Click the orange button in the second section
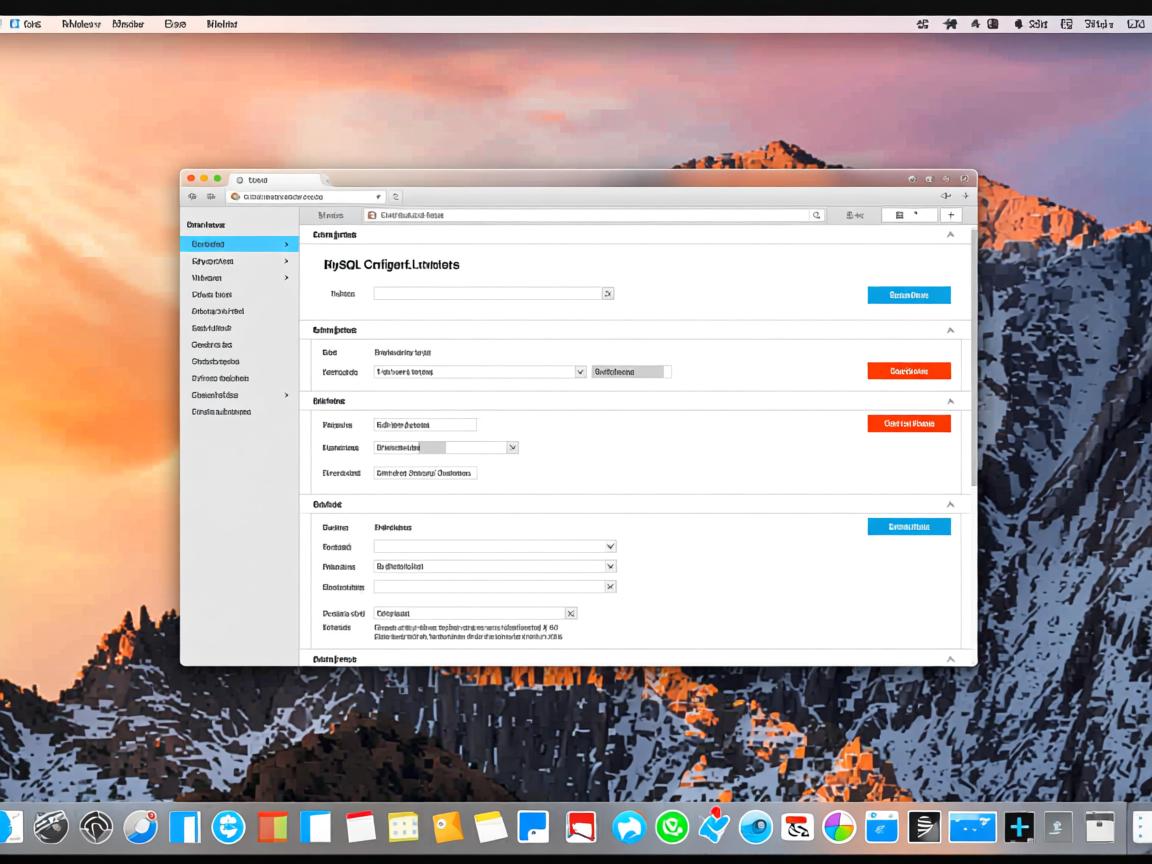1152x864 pixels. [908, 371]
